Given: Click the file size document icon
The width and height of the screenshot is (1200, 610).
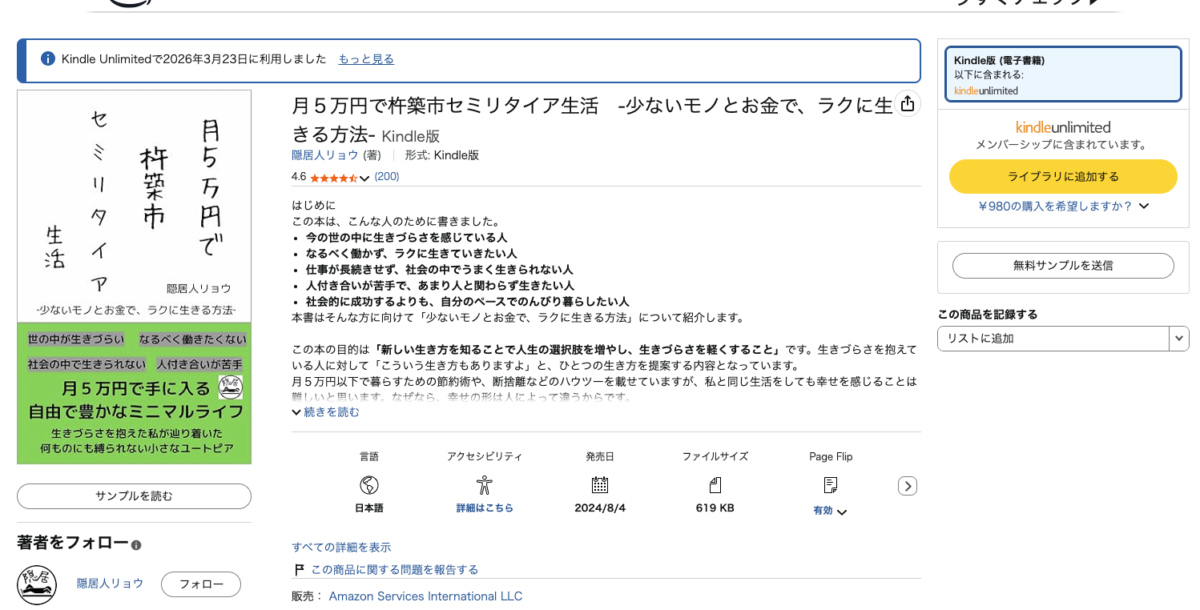Looking at the screenshot, I should click(x=715, y=485).
